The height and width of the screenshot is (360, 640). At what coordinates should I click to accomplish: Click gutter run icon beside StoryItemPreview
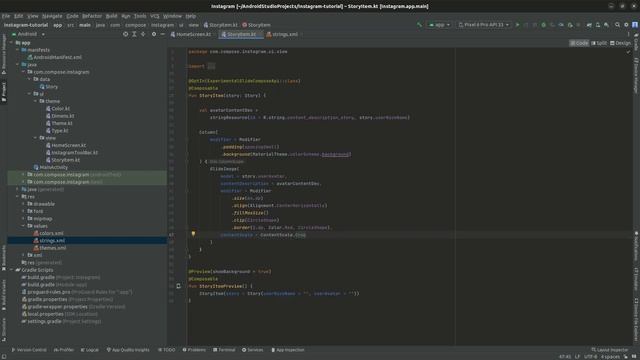[x=178, y=286]
